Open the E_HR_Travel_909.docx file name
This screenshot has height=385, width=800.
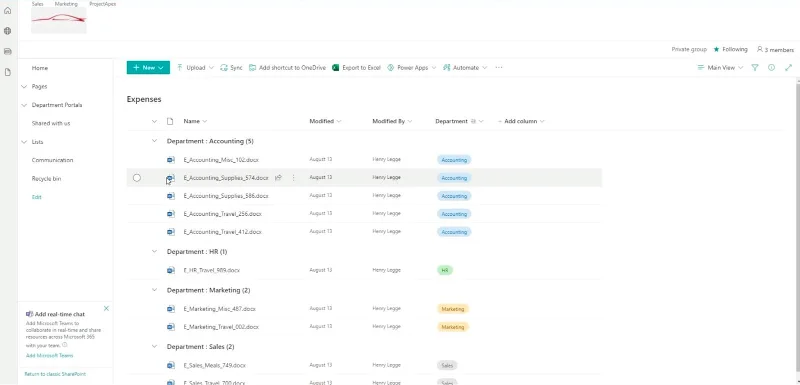point(212,270)
